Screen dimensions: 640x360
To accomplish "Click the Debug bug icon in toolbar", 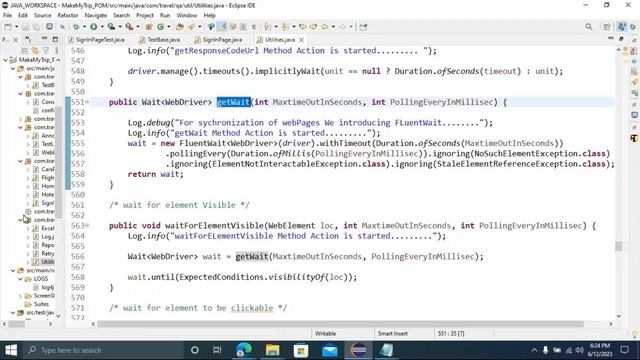I will point(76,27).
